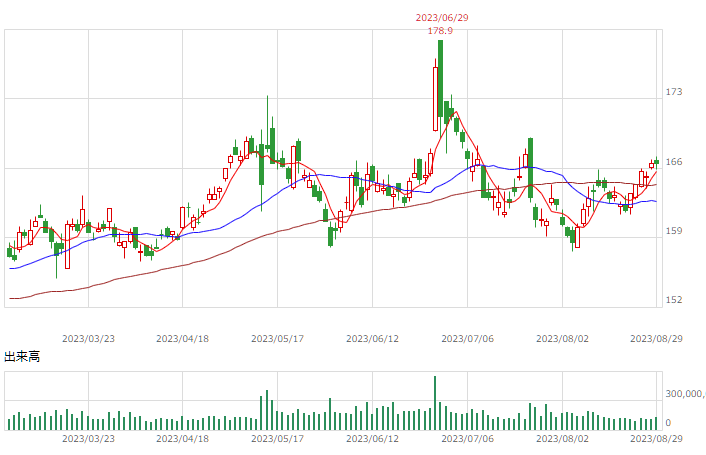Image resolution: width=706 pixels, height=455 pixels.
Task: Select 2023/08/02 date under the price chart
Action: coord(562,338)
